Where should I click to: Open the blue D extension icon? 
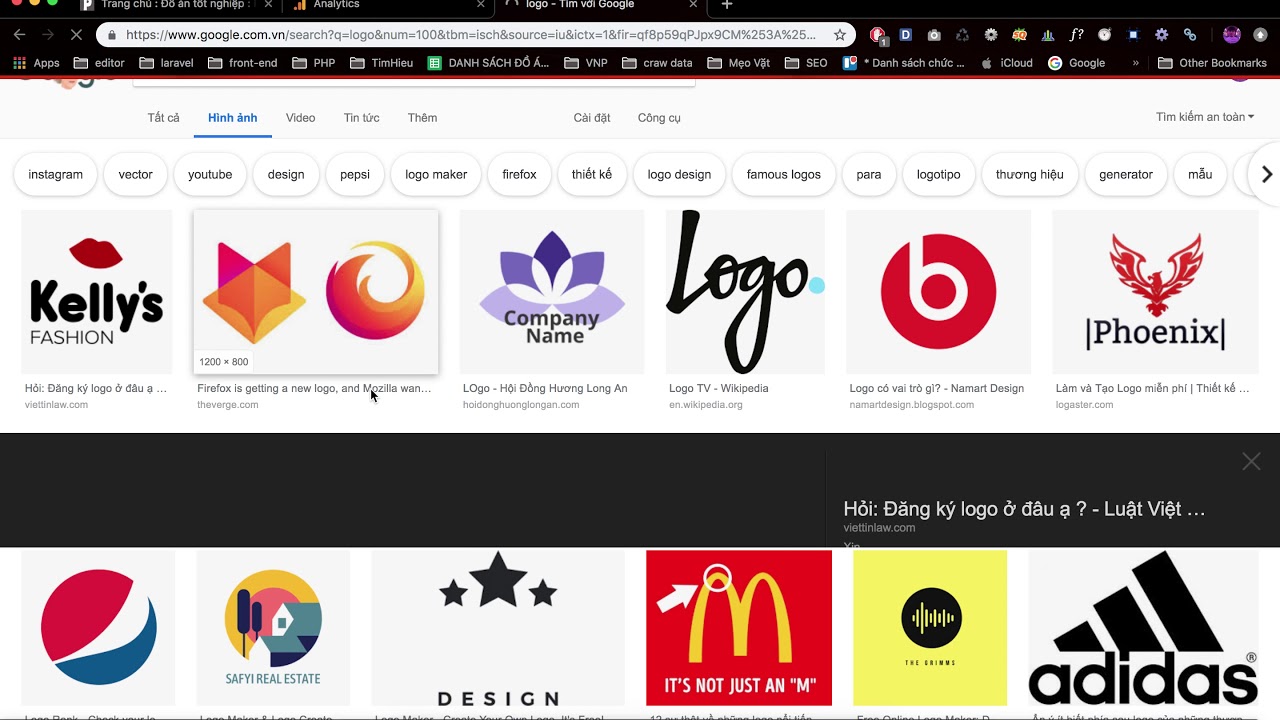(906, 34)
